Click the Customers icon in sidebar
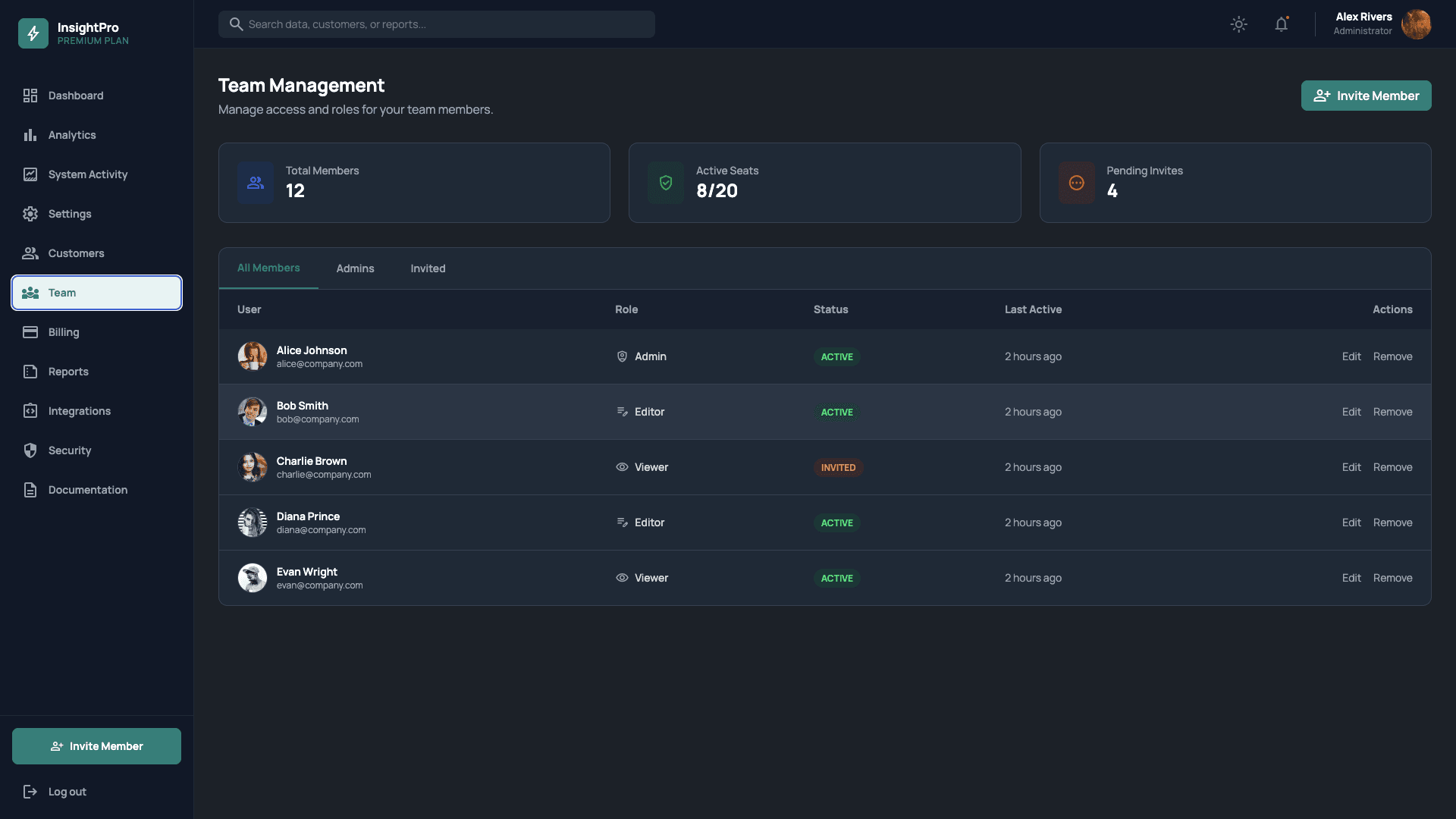Screen dimensions: 1456x819 tap(30, 253)
